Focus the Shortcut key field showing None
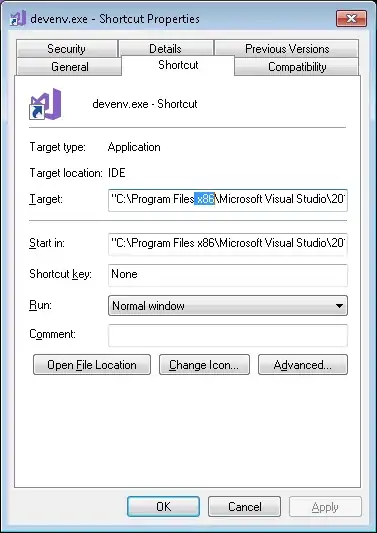The width and height of the screenshot is (377, 533). 228,275
